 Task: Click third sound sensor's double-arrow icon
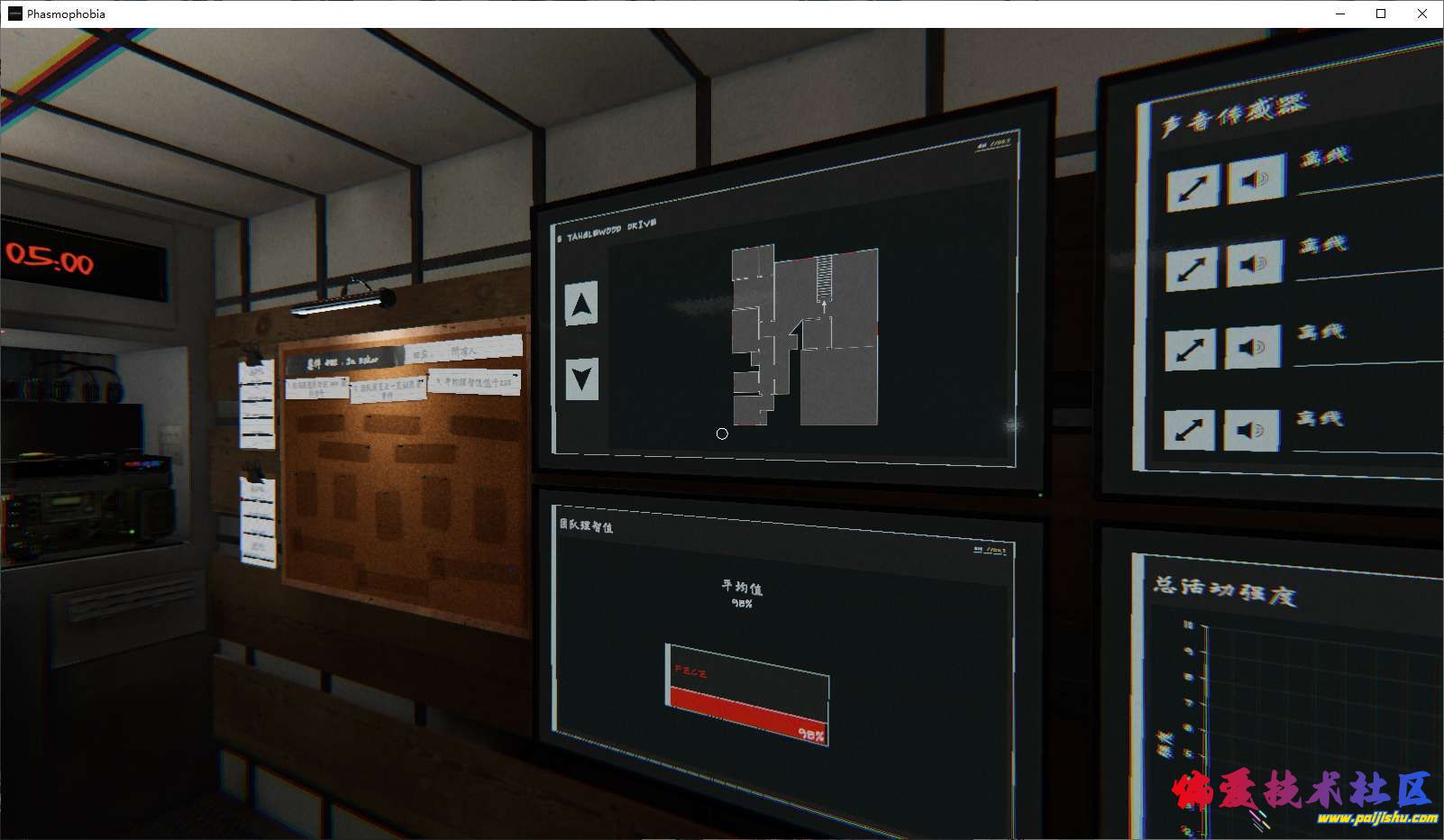pyautogui.click(x=1190, y=349)
